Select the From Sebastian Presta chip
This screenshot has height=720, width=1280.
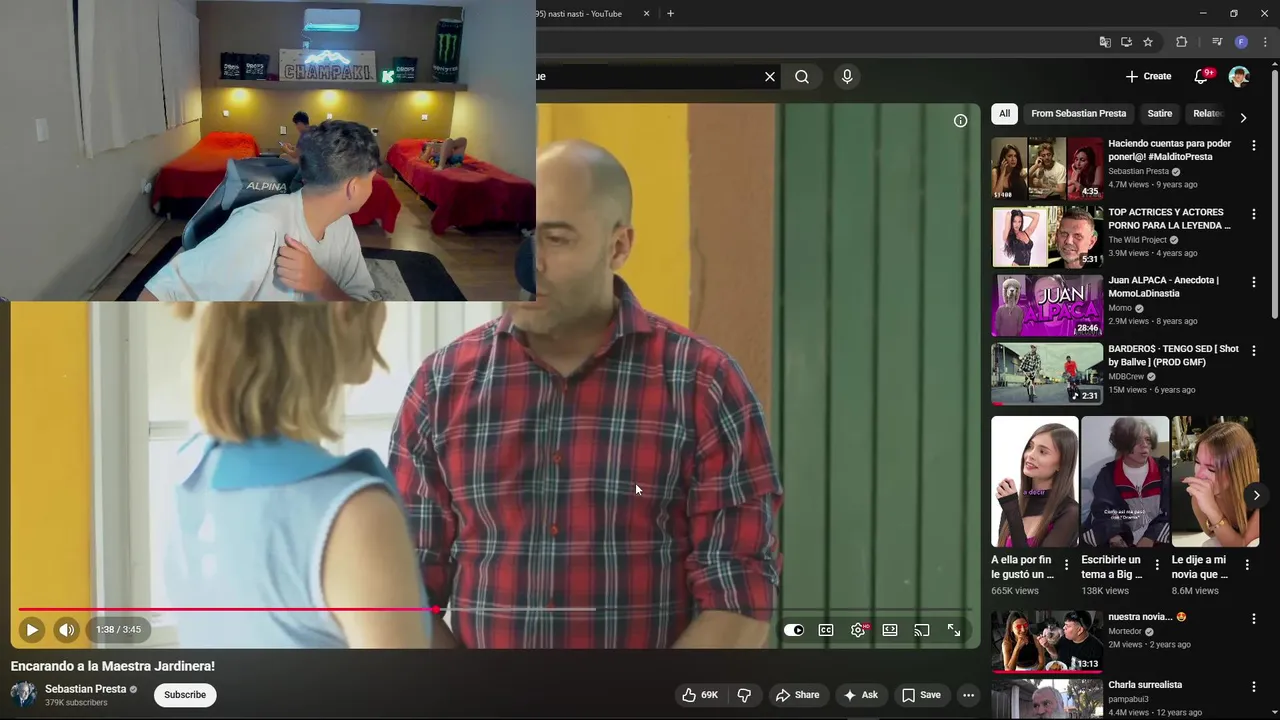[x=1078, y=114]
